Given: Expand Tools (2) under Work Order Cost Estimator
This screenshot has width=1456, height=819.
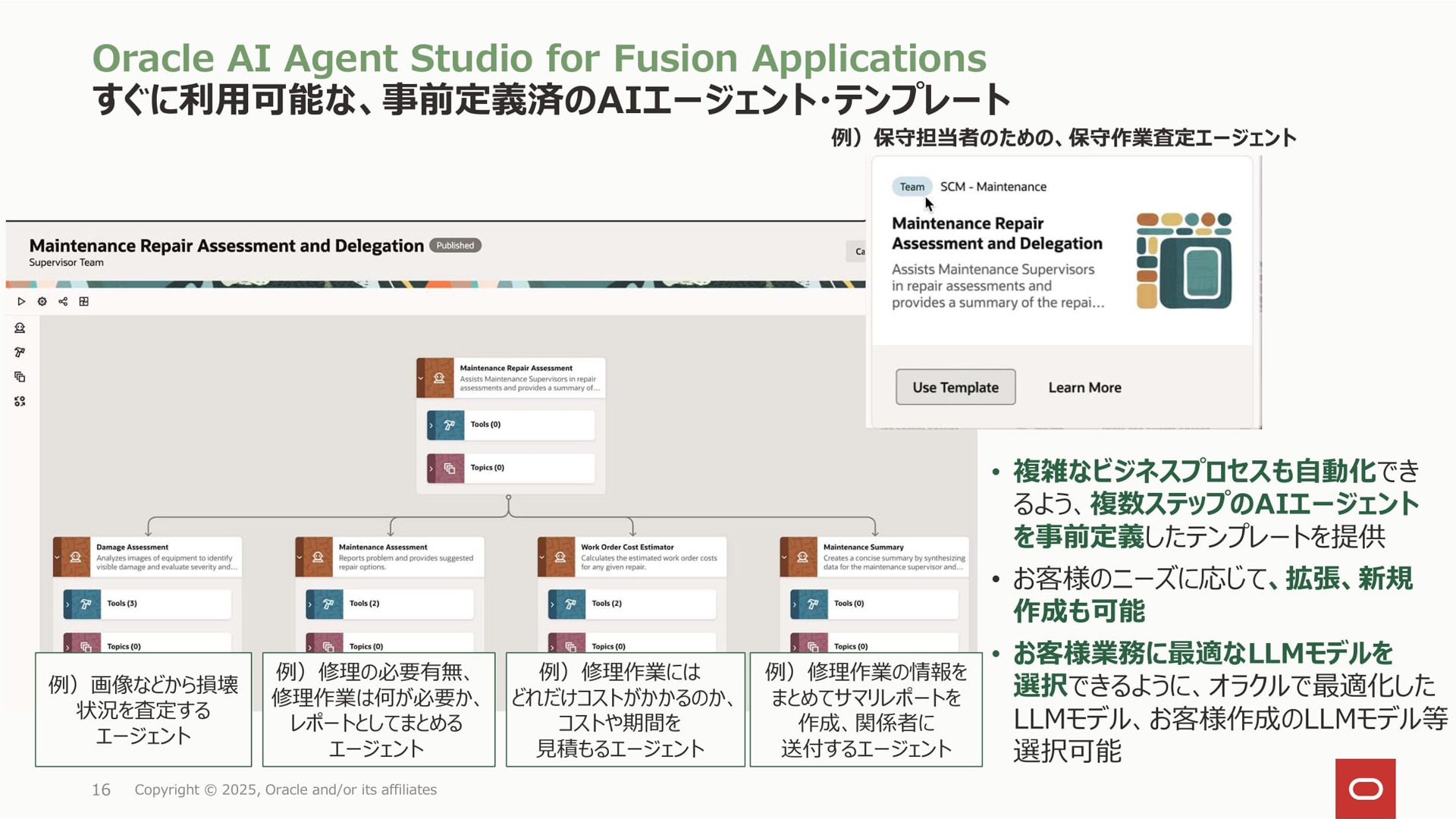Looking at the screenshot, I should click(x=552, y=604).
